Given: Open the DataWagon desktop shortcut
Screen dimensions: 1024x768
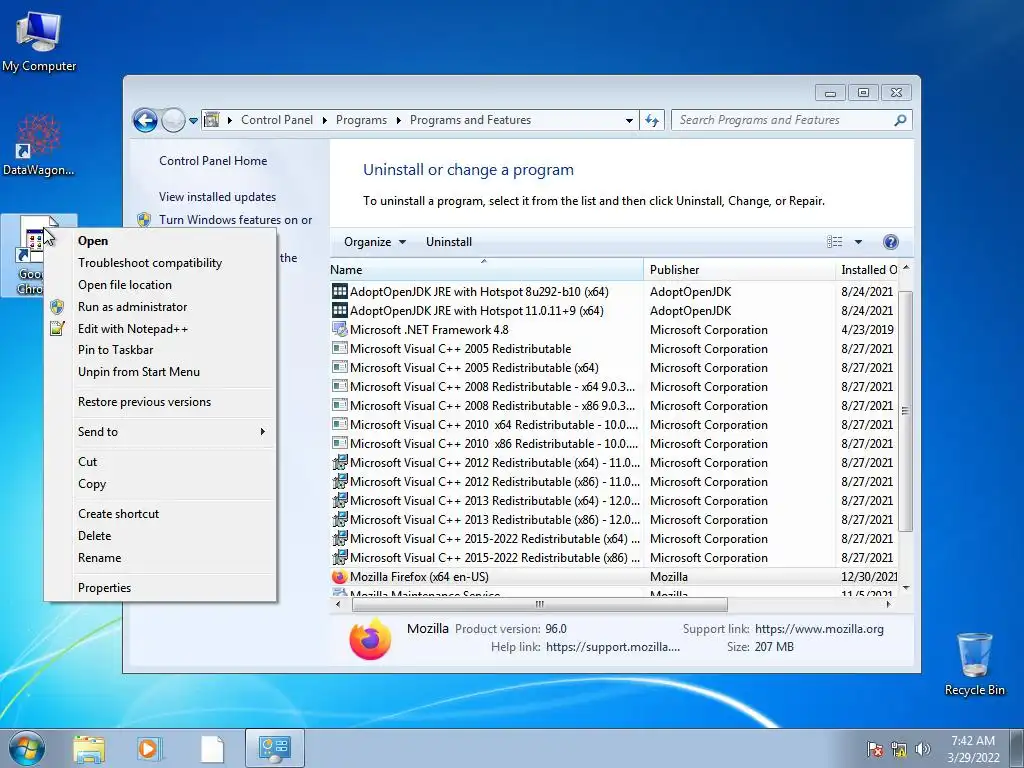Looking at the screenshot, I should [x=39, y=146].
